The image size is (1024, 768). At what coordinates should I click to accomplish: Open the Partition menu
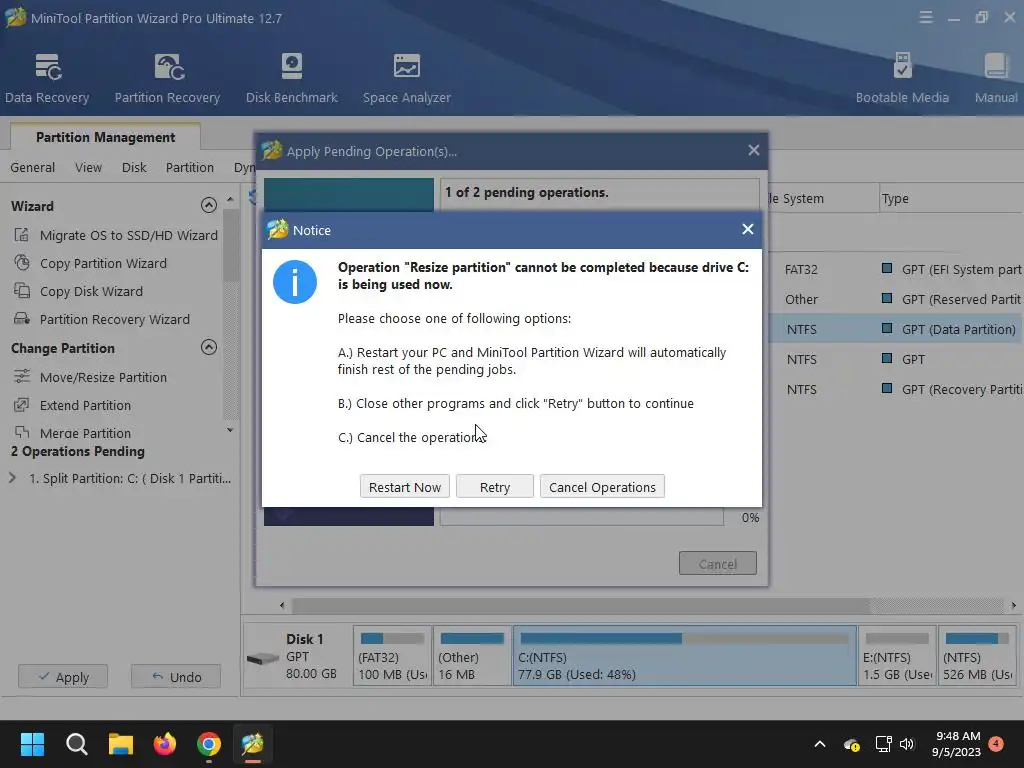(x=189, y=167)
